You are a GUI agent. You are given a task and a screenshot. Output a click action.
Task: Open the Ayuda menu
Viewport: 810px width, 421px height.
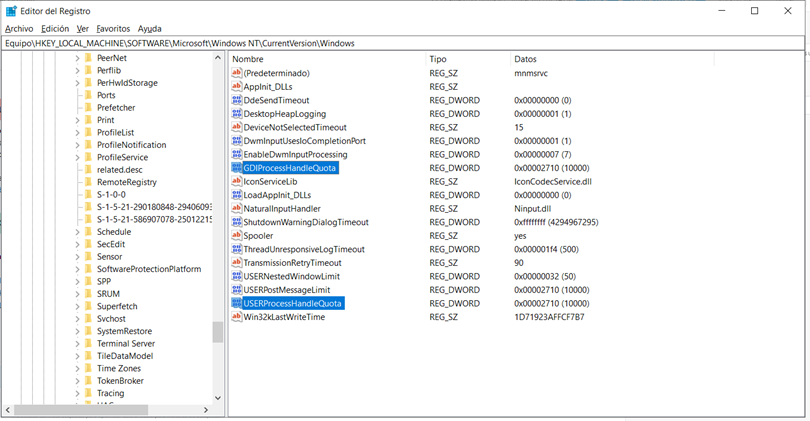pos(150,29)
